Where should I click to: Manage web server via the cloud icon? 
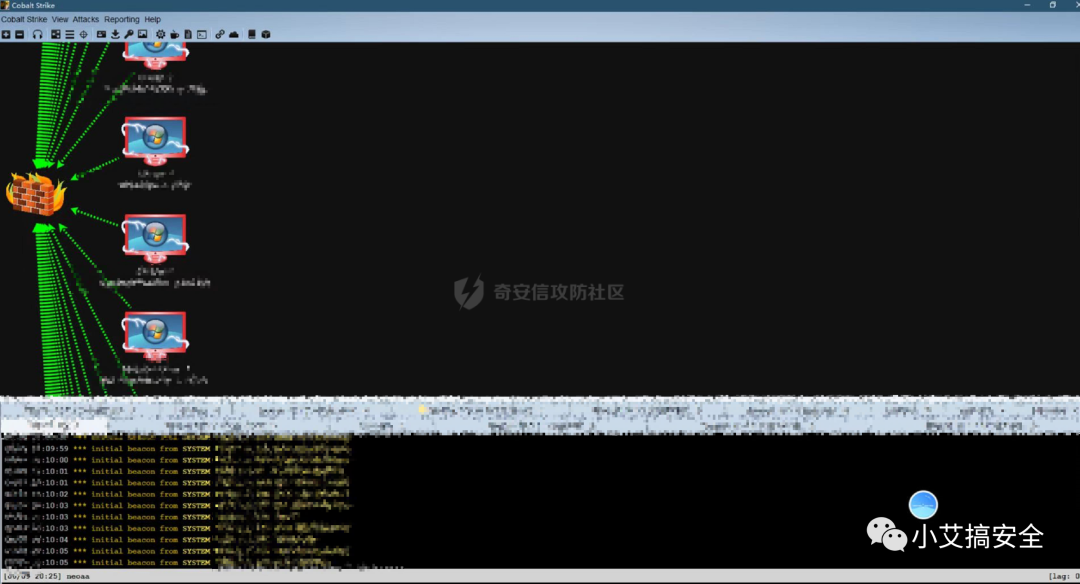[x=234, y=34]
